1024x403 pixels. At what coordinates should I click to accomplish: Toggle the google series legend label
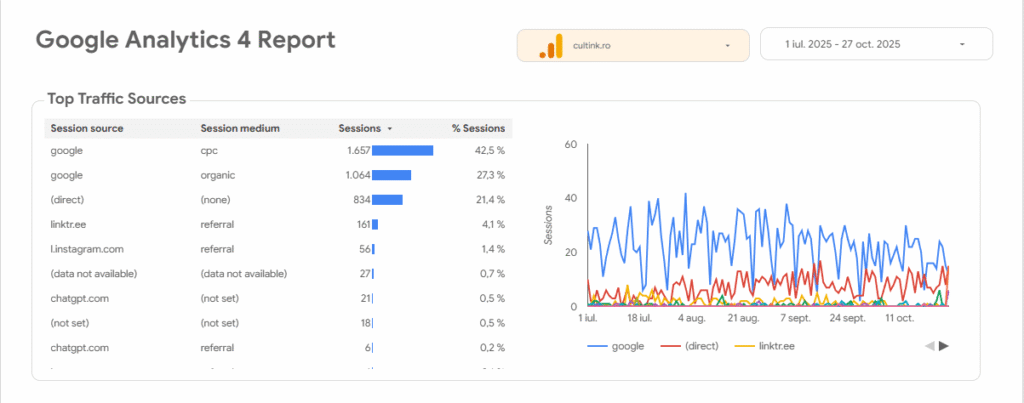[628, 346]
